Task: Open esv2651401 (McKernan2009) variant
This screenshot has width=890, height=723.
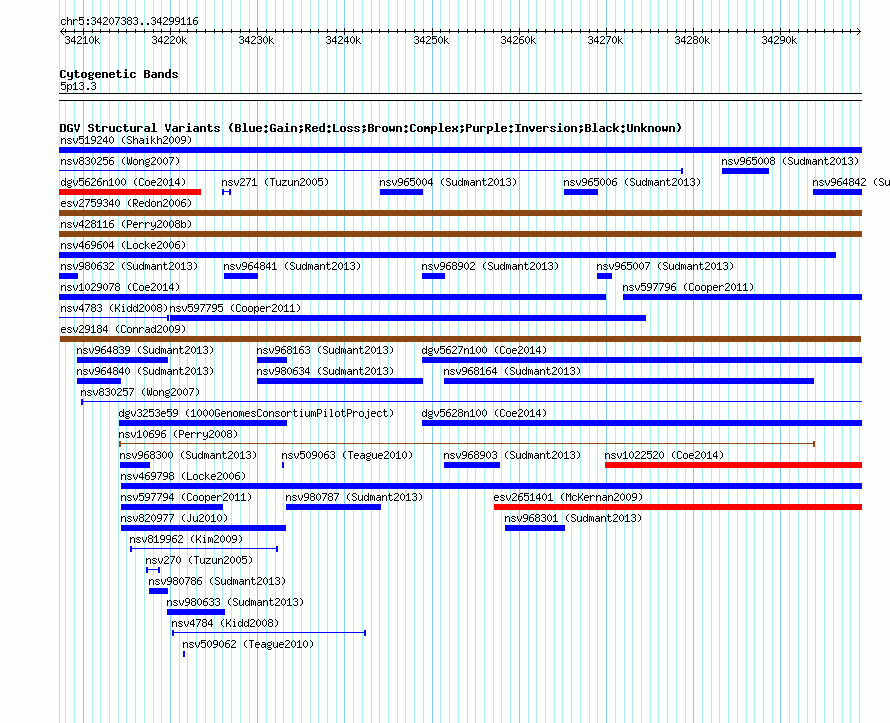Action: click(568, 497)
